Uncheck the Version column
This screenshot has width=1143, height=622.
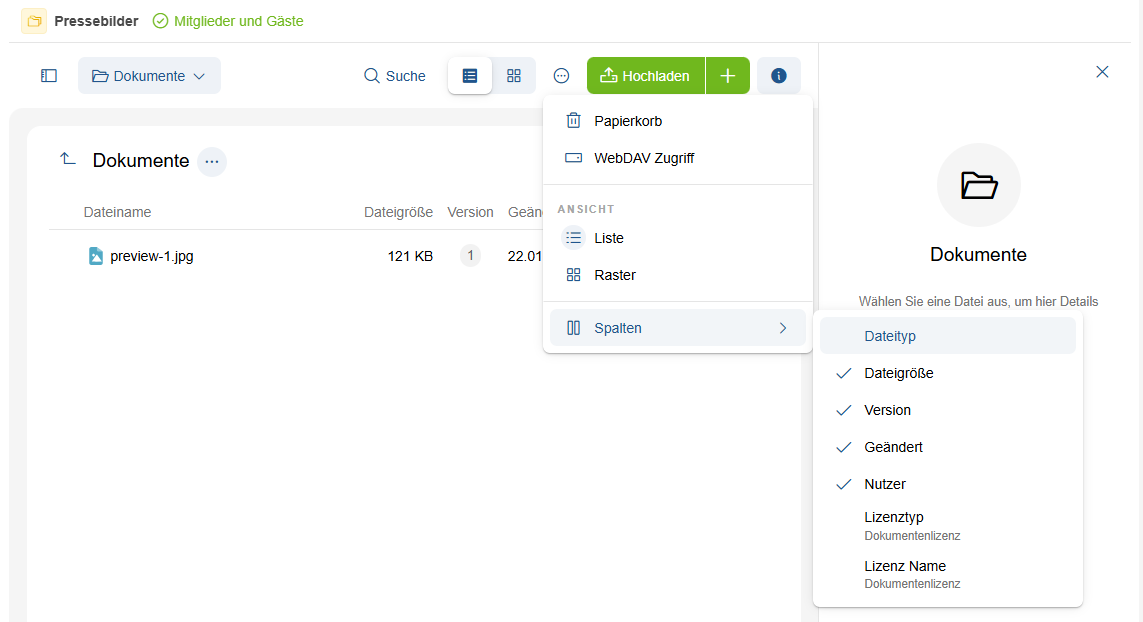pyautogui.click(x=887, y=410)
